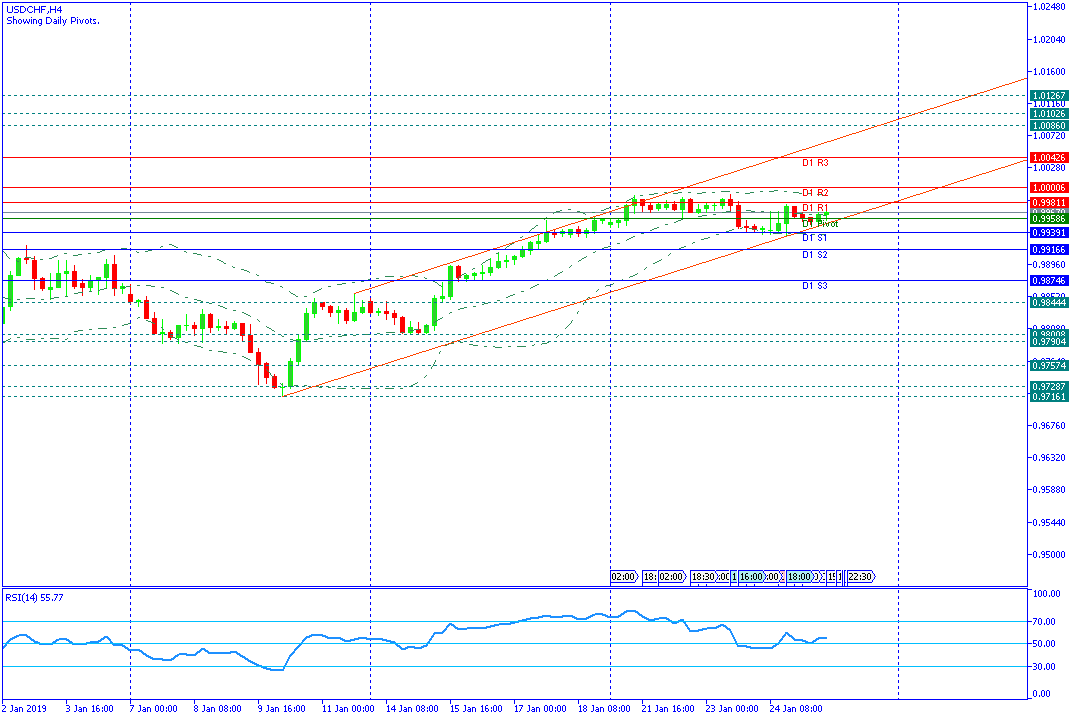The width and height of the screenshot is (1080, 720).
Task: Click the RSI 70.00 scale value
Action: (1046, 621)
